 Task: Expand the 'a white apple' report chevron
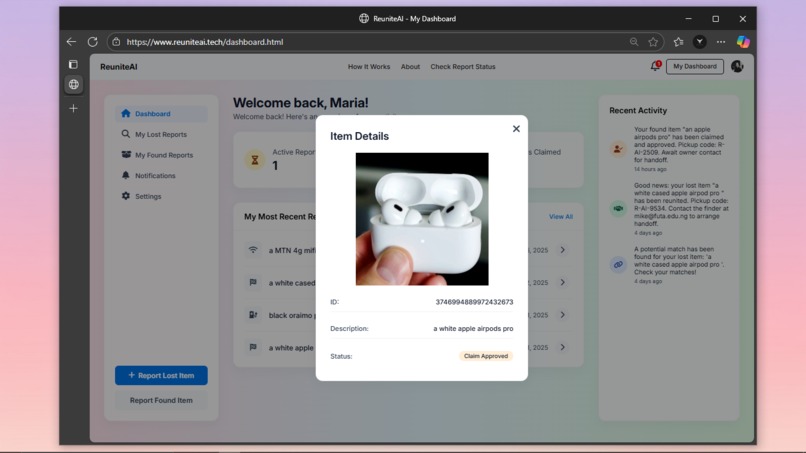coord(562,347)
